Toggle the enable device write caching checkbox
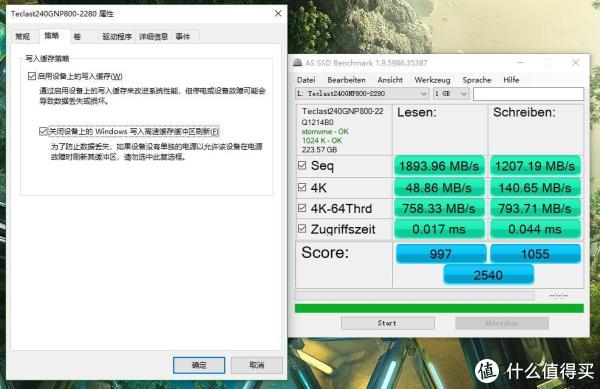The image size is (600, 389). (x=32, y=76)
